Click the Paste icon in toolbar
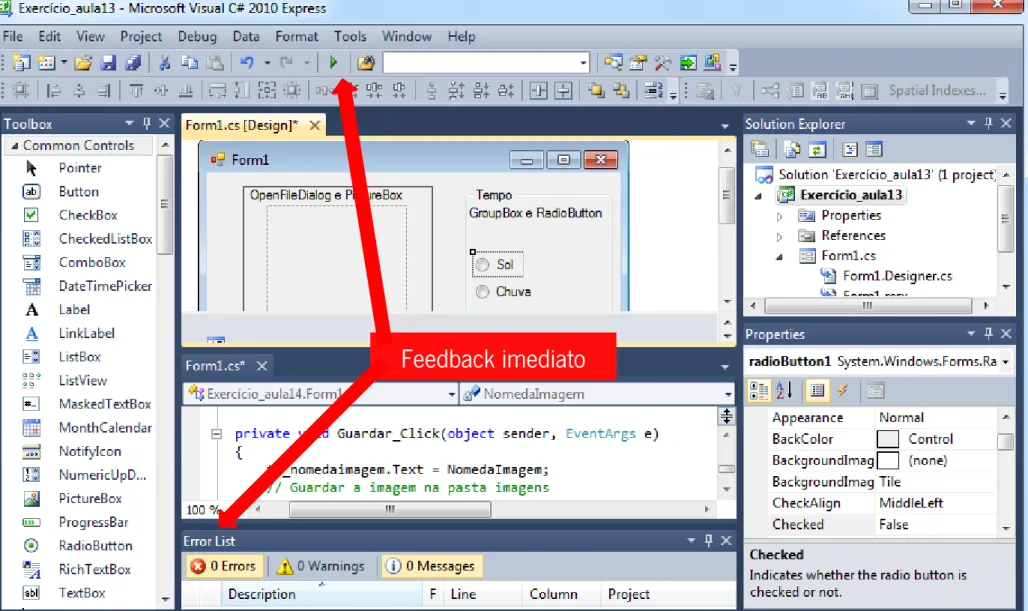Screen dimensions: 1028x611 click(x=215, y=63)
